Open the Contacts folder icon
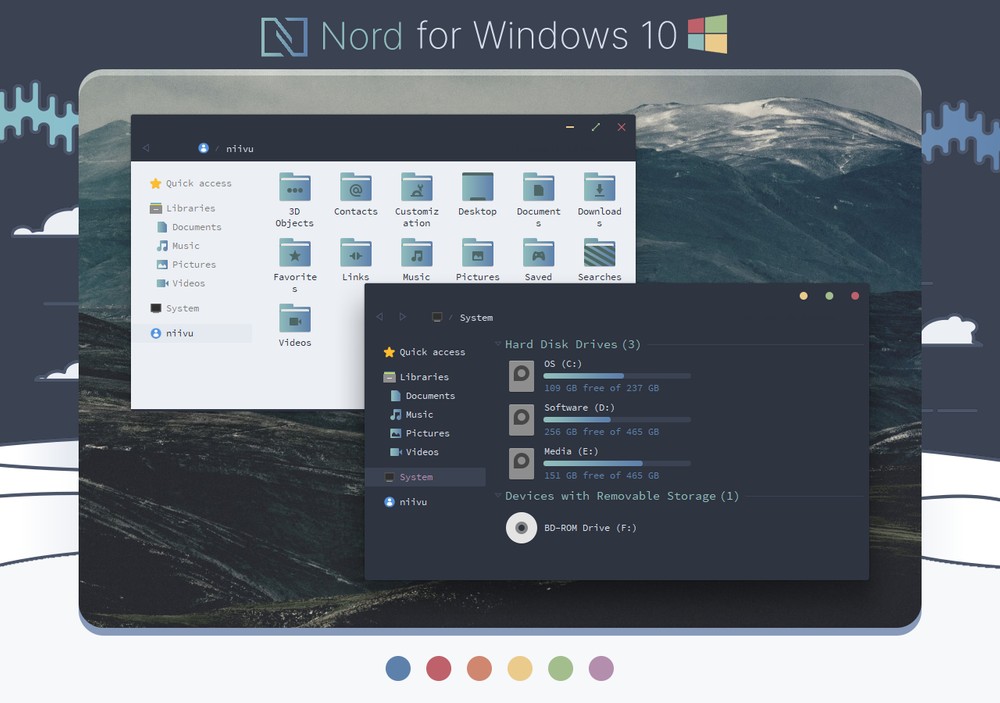 (x=355, y=188)
